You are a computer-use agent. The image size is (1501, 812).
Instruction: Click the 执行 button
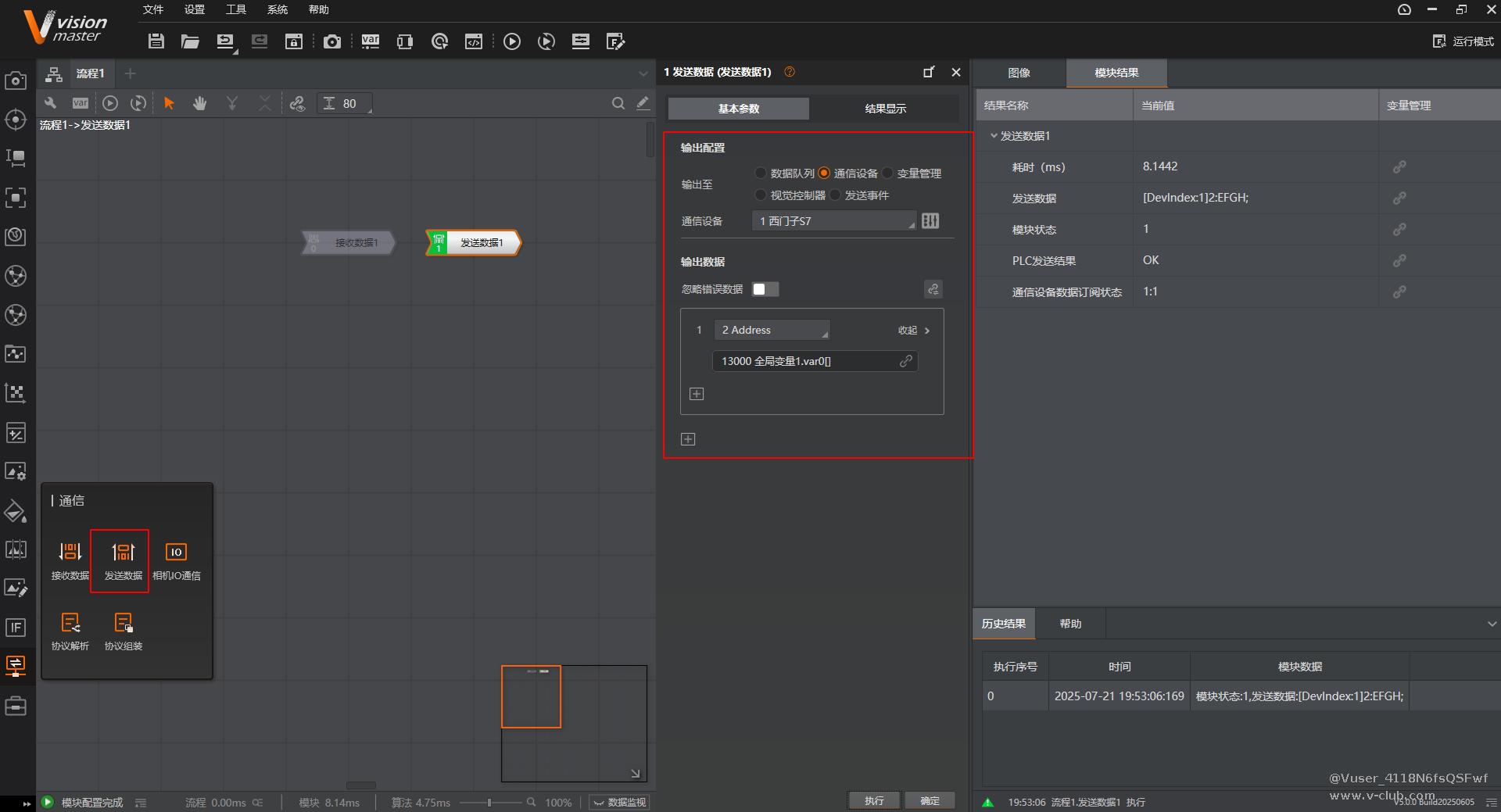(x=875, y=800)
